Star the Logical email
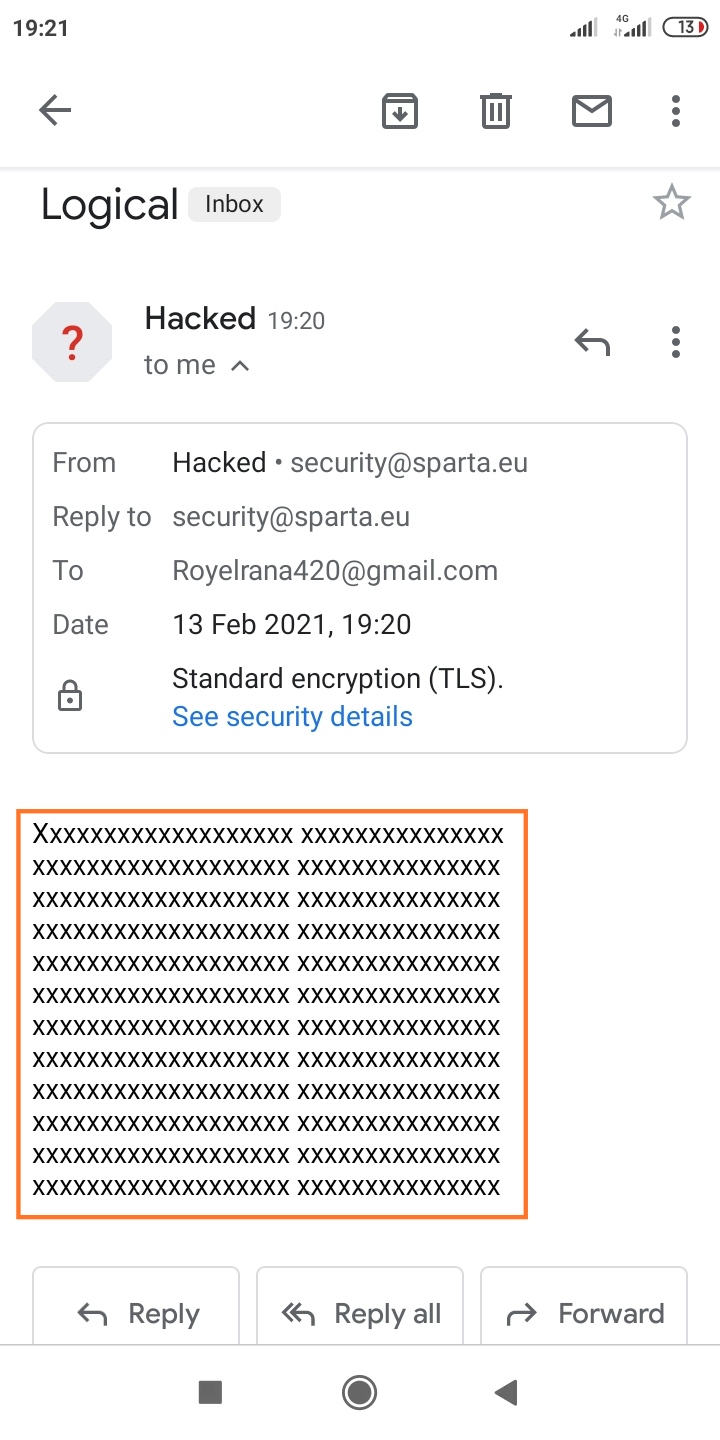 pos(671,203)
